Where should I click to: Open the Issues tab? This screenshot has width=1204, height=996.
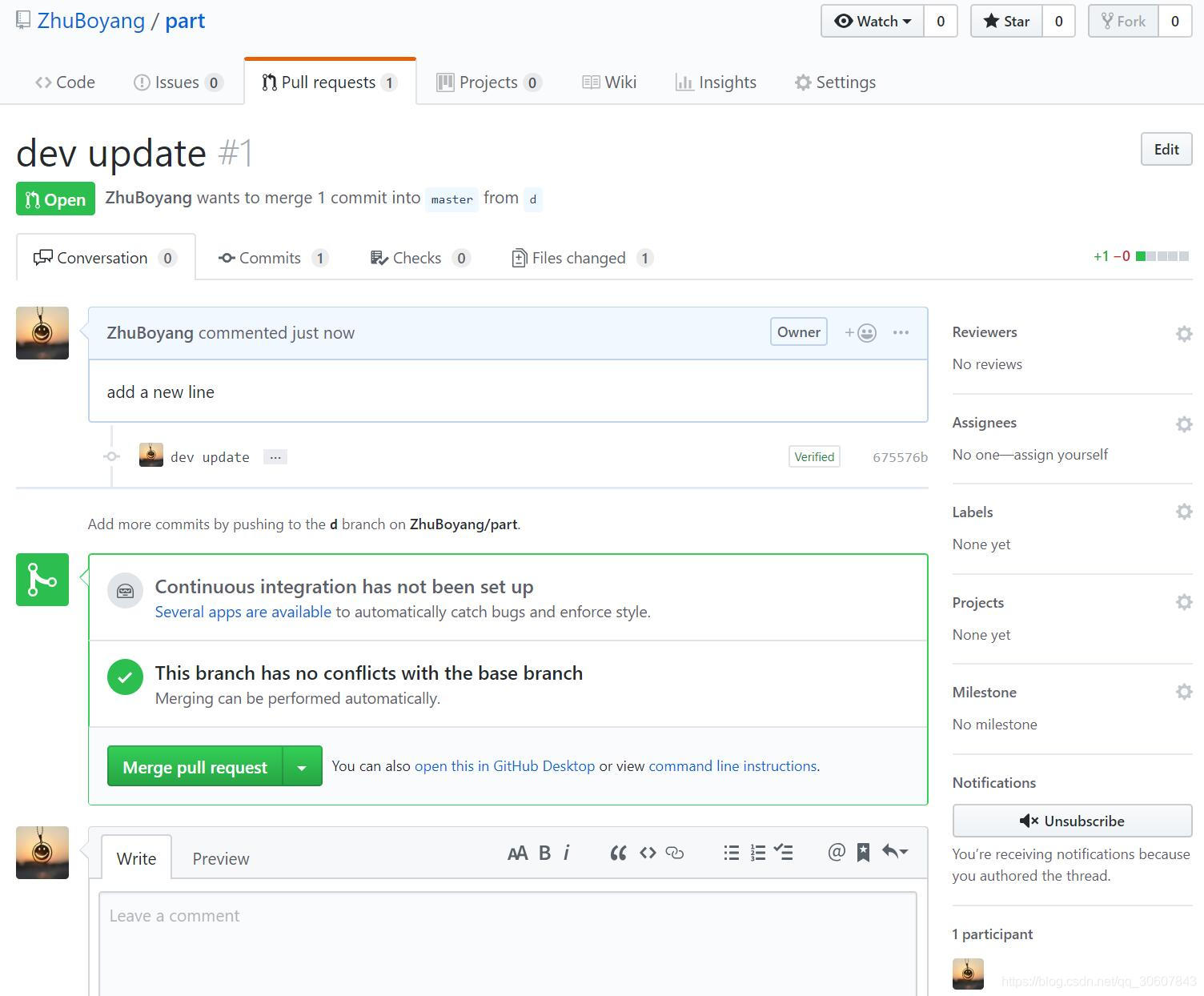178,82
